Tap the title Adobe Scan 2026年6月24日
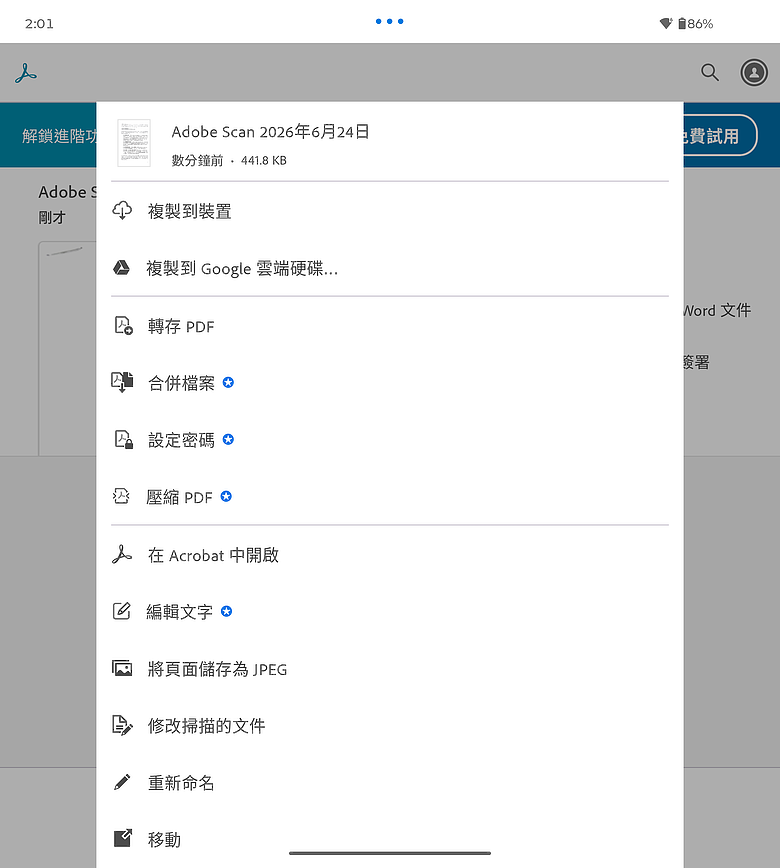Viewport: 780px width, 868px height. pyautogui.click(x=270, y=132)
